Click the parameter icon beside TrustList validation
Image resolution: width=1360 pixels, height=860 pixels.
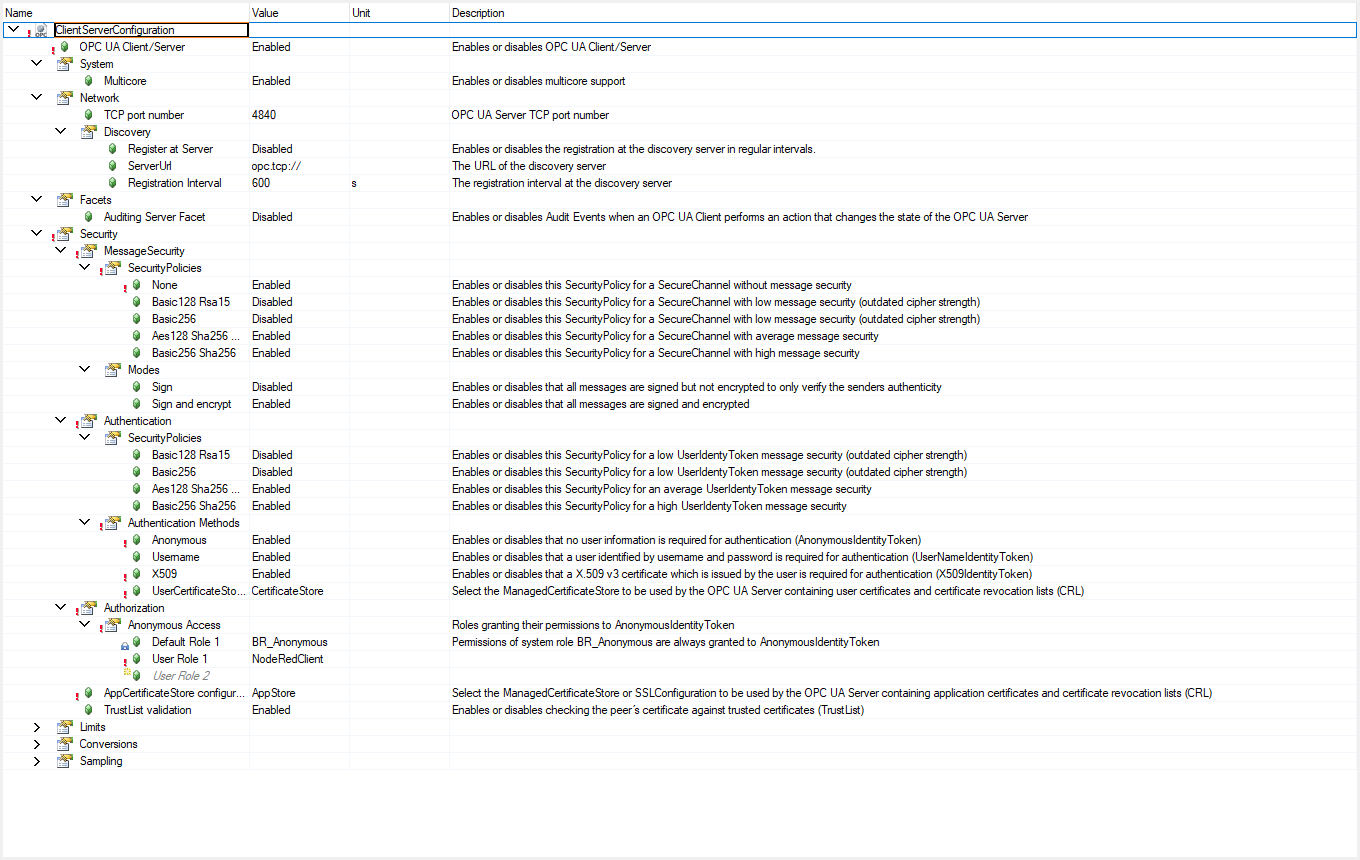point(89,710)
